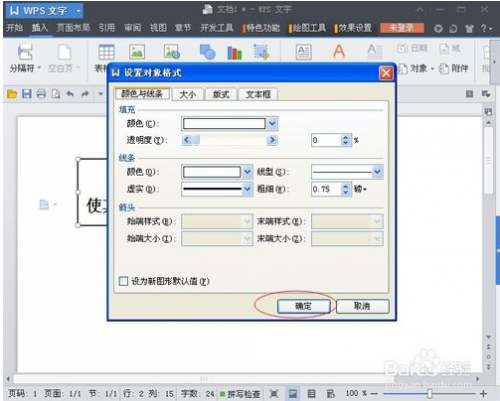Select web layout view in status bar
500x401 pixels.
click(x=330, y=394)
